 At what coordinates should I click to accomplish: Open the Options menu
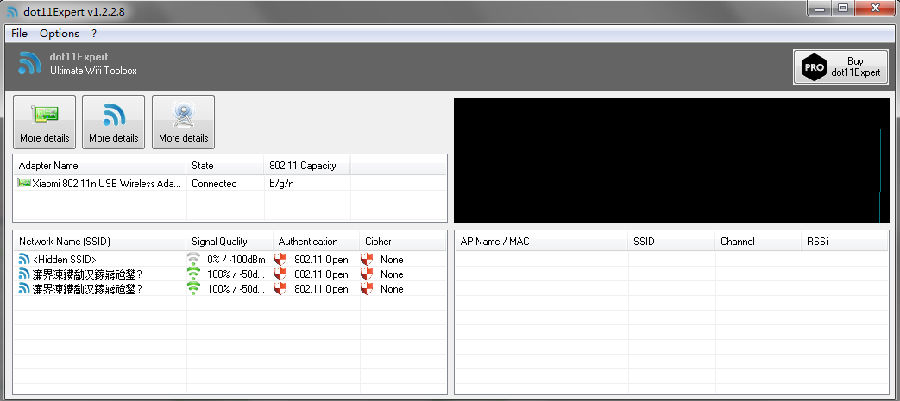click(59, 33)
